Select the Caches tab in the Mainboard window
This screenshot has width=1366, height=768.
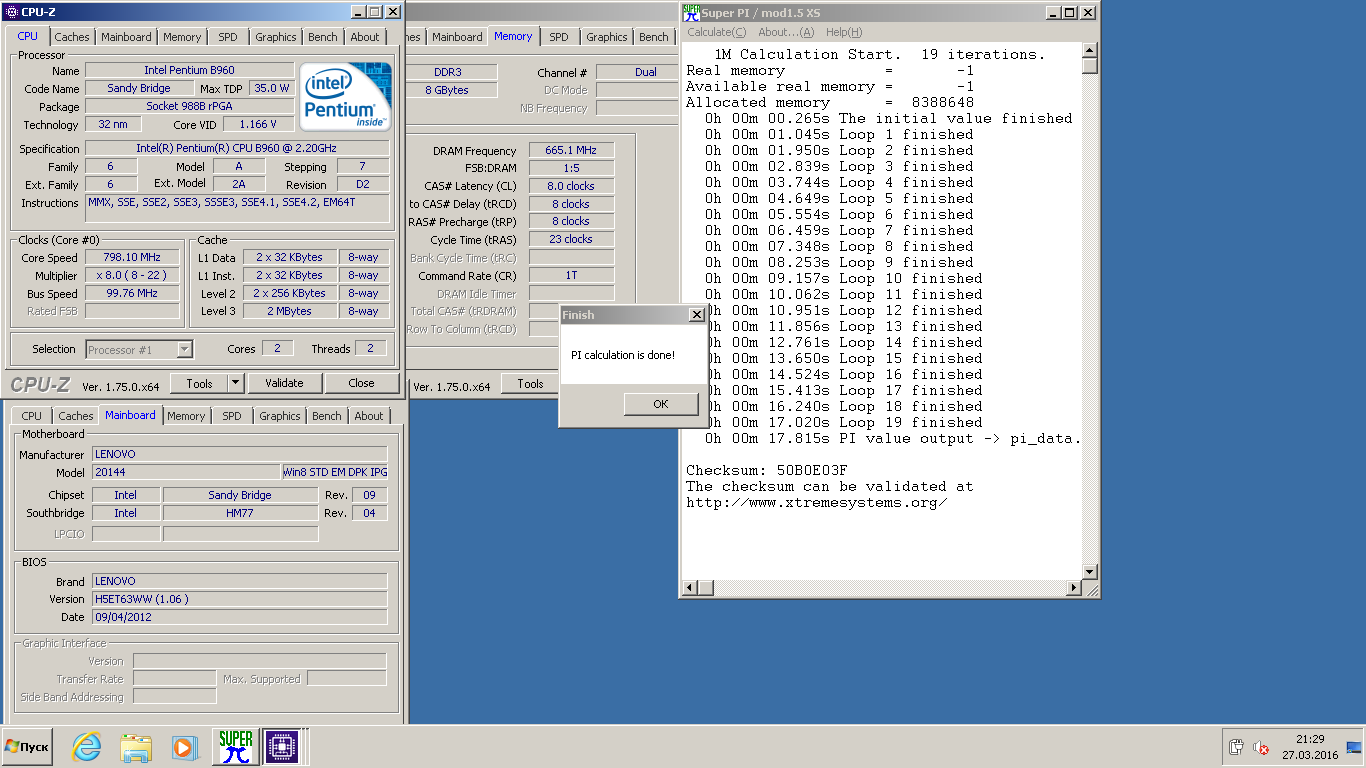click(76, 416)
